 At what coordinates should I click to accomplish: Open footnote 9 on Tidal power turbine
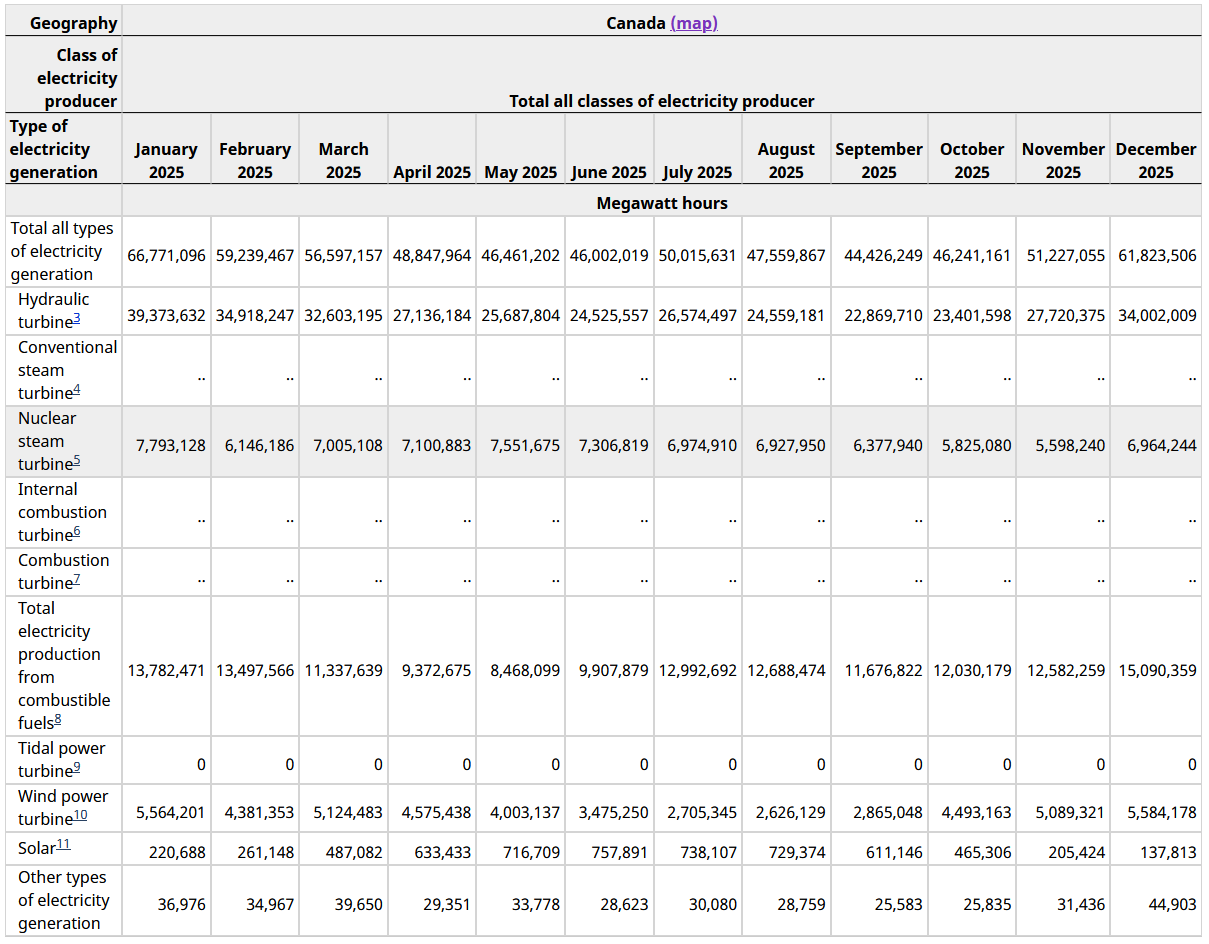pos(77,769)
